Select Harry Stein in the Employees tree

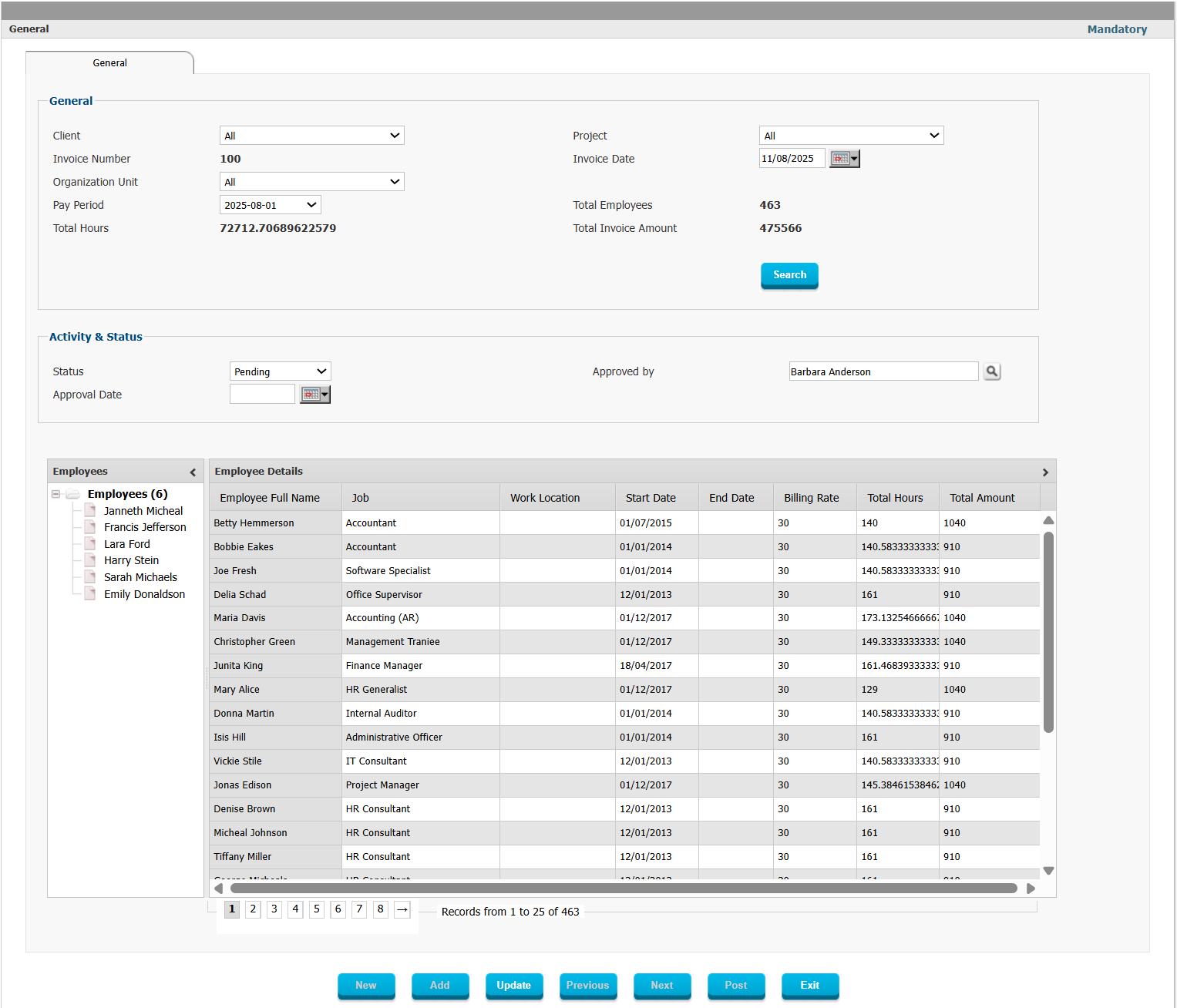[x=132, y=560]
